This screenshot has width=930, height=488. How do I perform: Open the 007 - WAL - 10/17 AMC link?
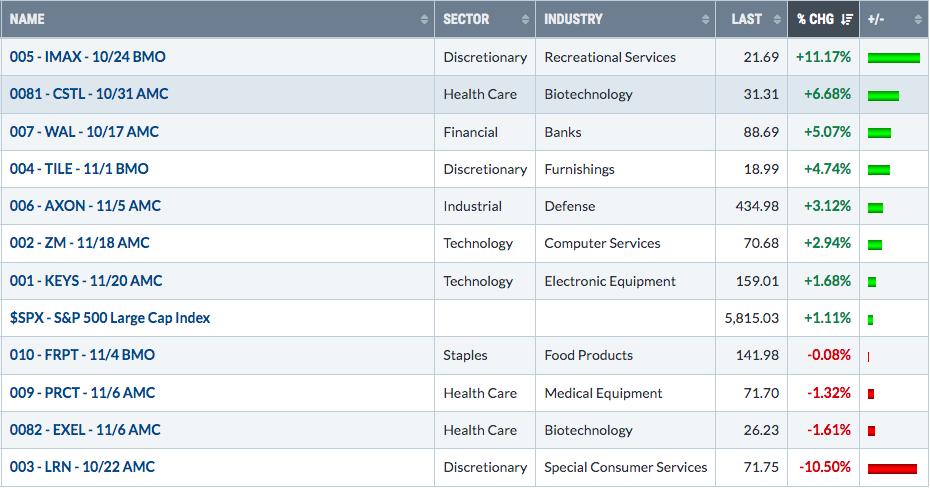click(84, 132)
